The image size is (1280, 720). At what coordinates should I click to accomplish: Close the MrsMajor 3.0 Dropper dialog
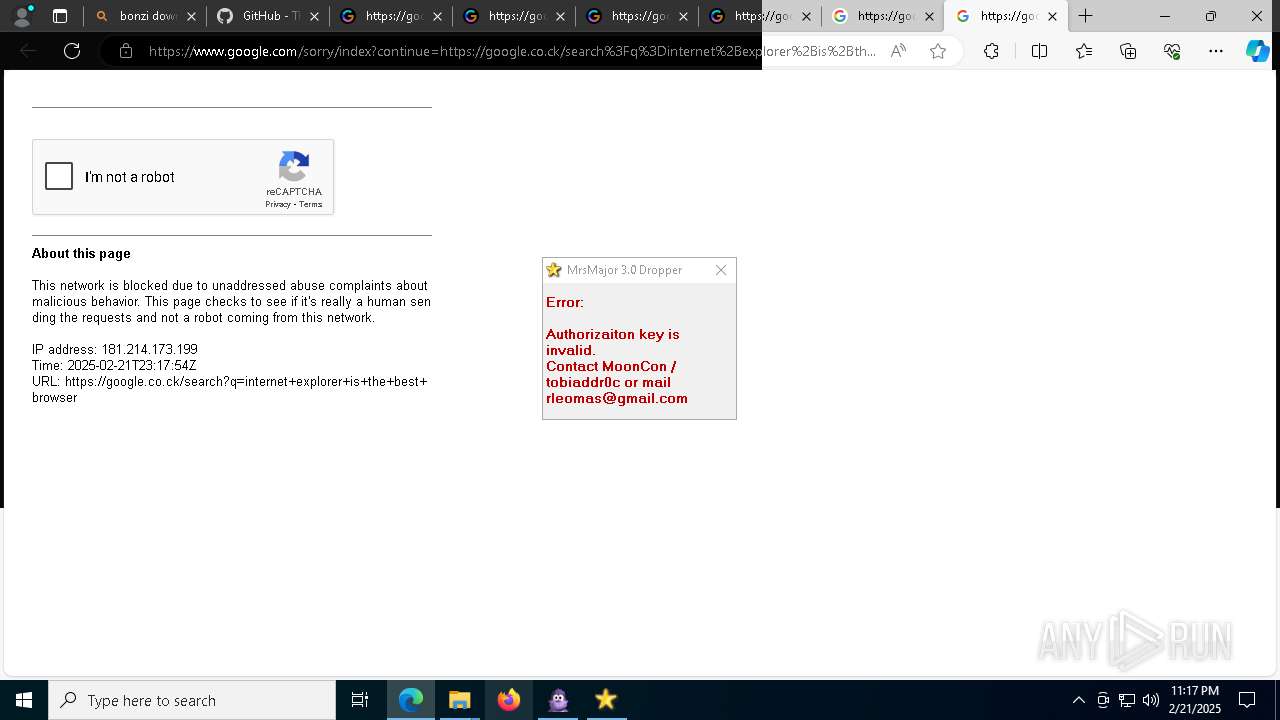point(721,270)
